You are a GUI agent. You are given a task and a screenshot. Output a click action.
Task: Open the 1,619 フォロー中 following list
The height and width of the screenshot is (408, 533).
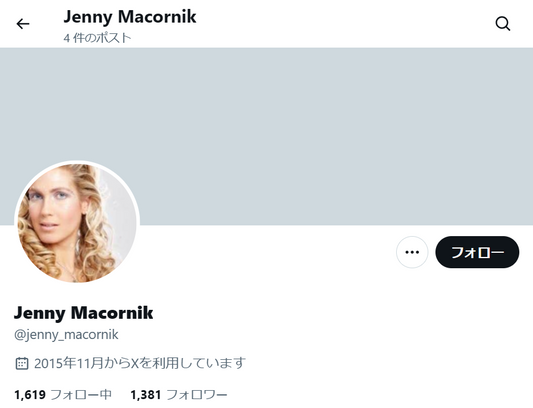(63, 395)
